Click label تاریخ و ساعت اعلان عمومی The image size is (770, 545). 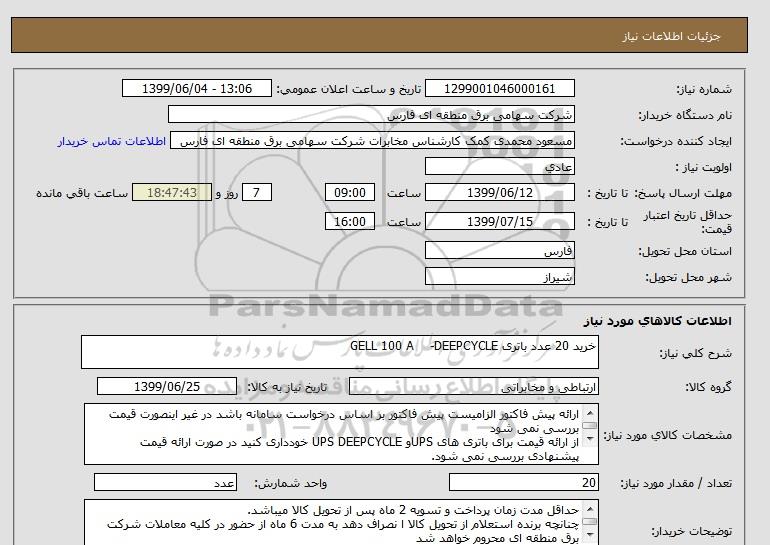tap(349, 89)
